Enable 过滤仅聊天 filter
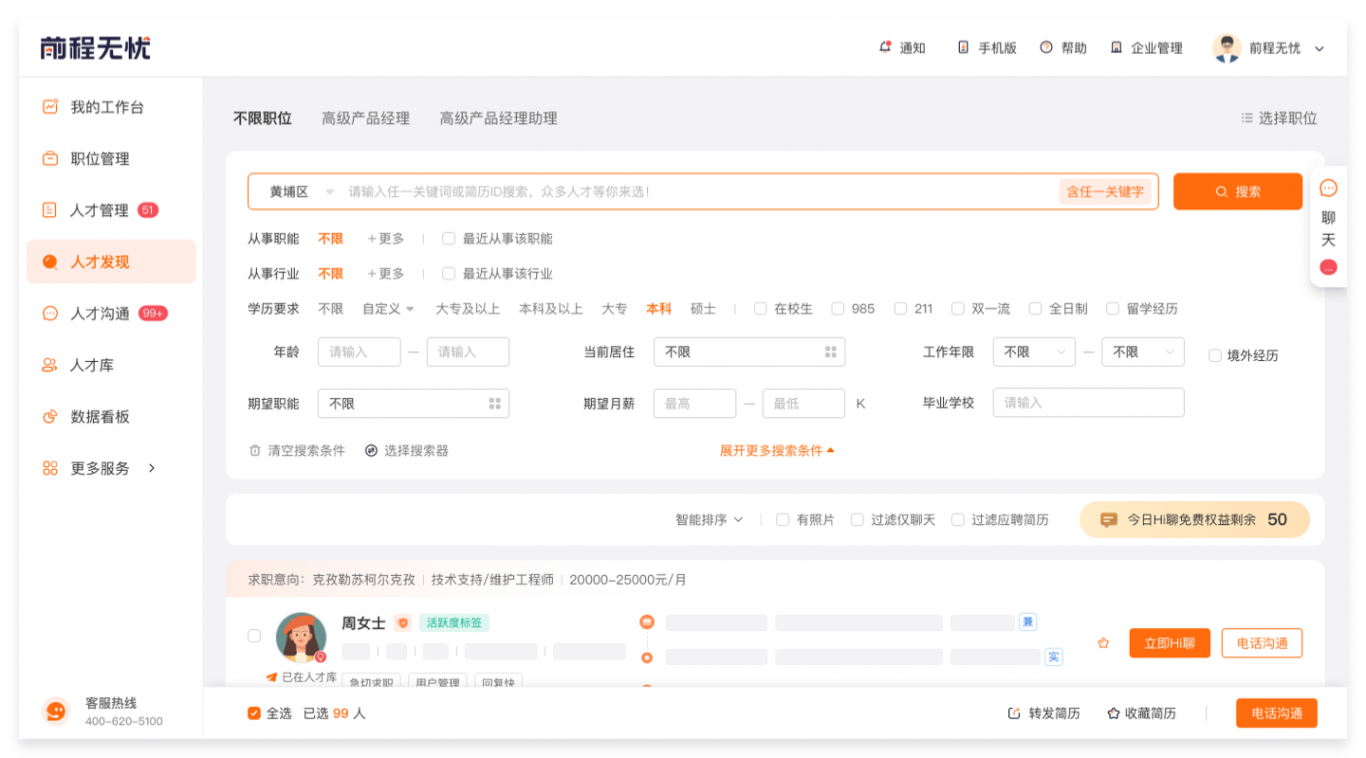The width and height of the screenshot is (1366, 758). tap(857, 520)
